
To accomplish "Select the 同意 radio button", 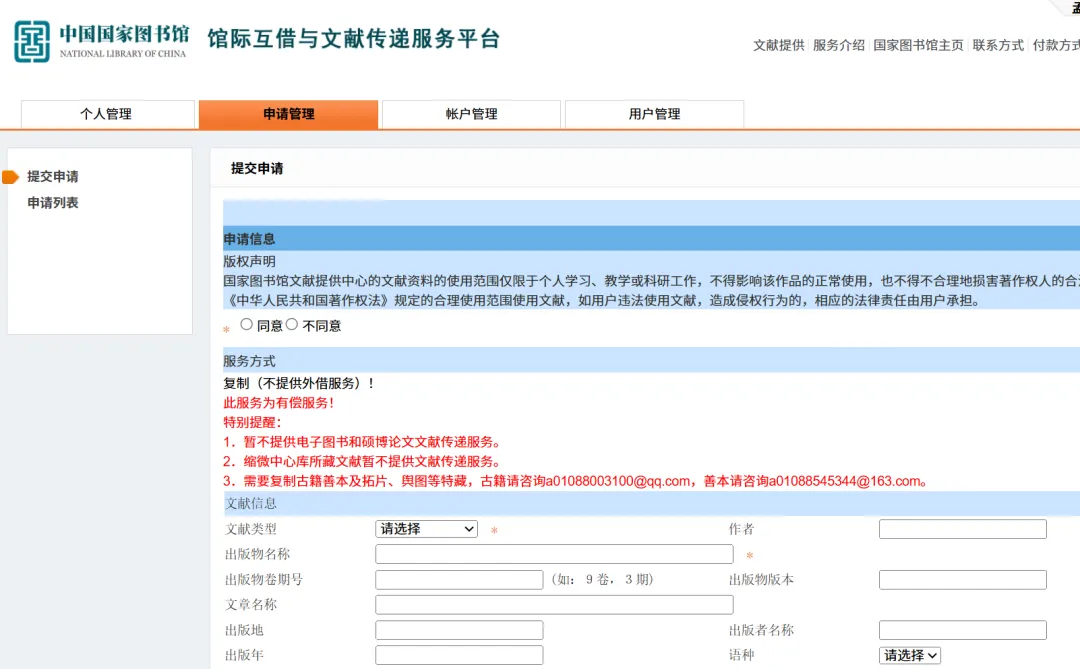I will [x=246, y=325].
